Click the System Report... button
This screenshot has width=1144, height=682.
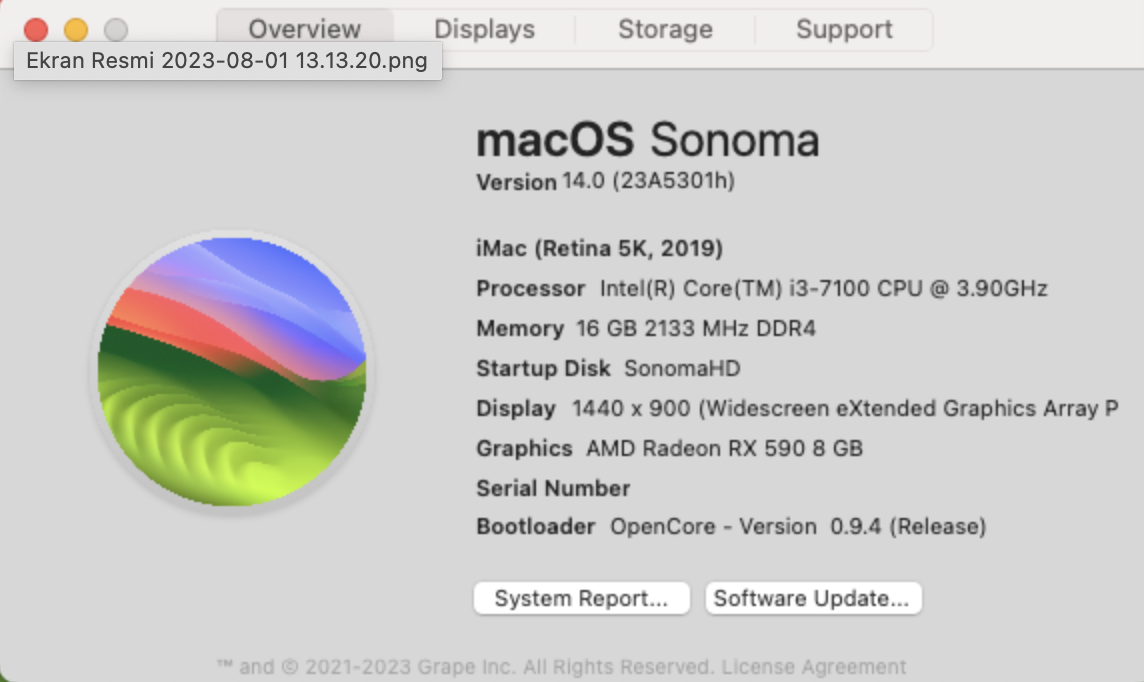(x=581, y=598)
